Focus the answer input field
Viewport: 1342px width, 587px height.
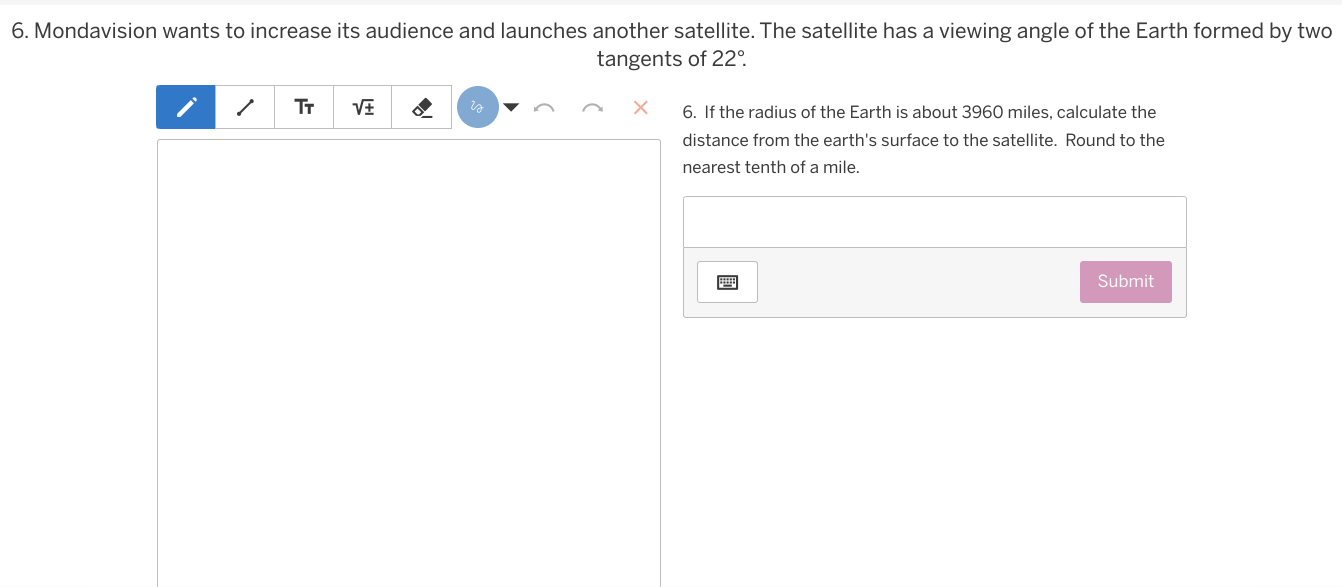click(x=935, y=222)
